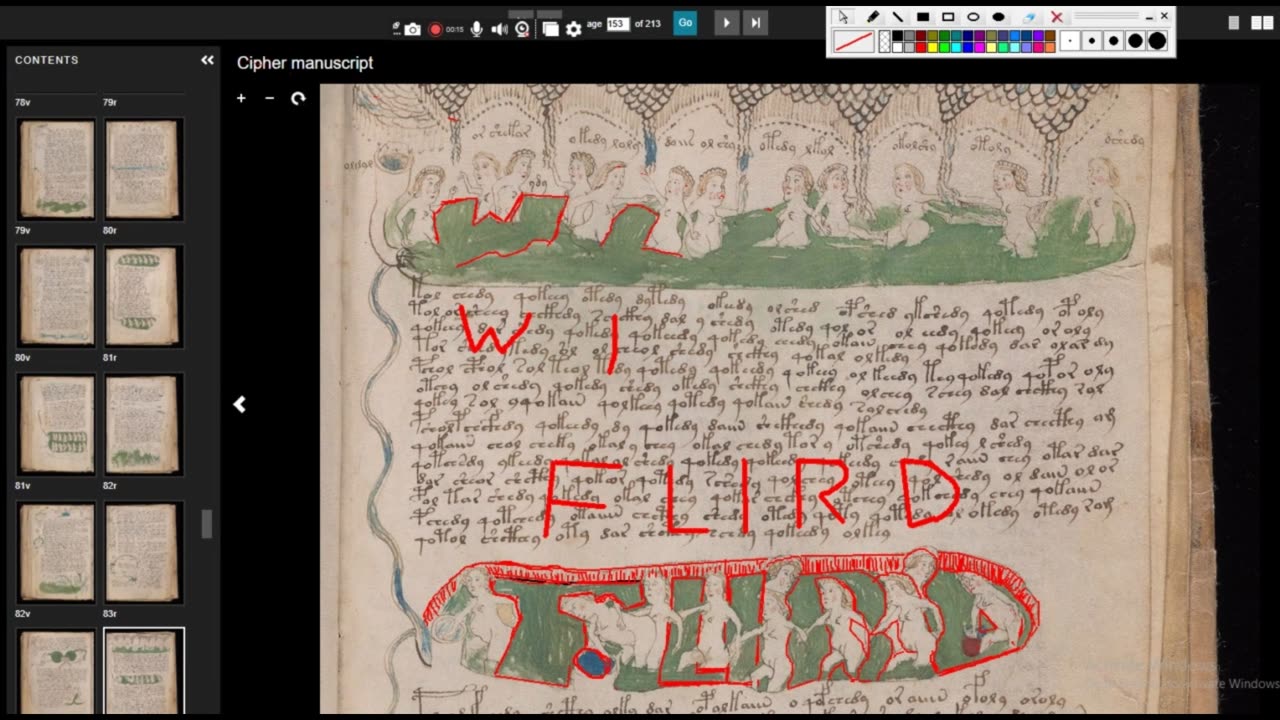The width and height of the screenshot is (1280, 720).
Task: Select the second smallest brush size dot
Action: tap(1092, 41)
